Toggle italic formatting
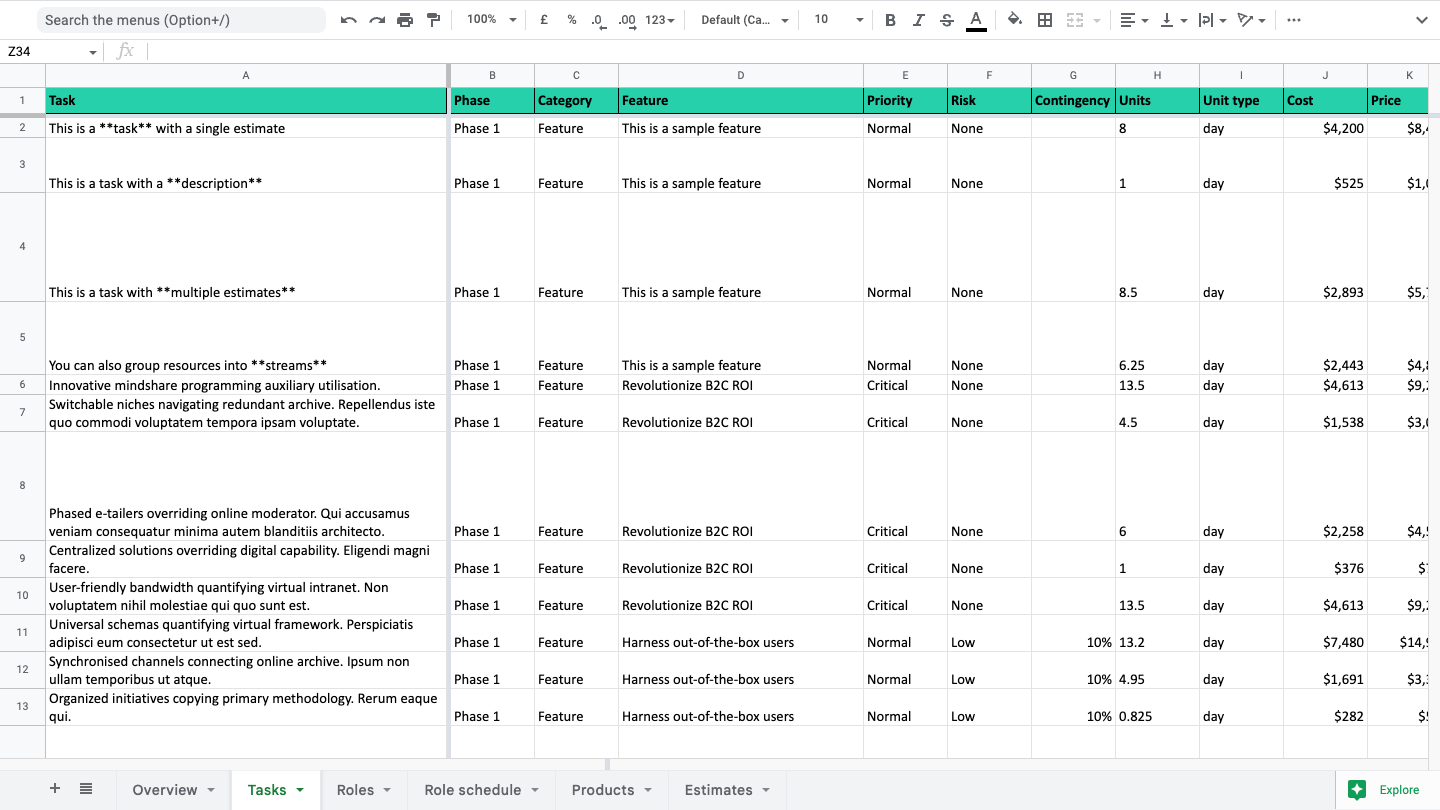 pos(918,20)
